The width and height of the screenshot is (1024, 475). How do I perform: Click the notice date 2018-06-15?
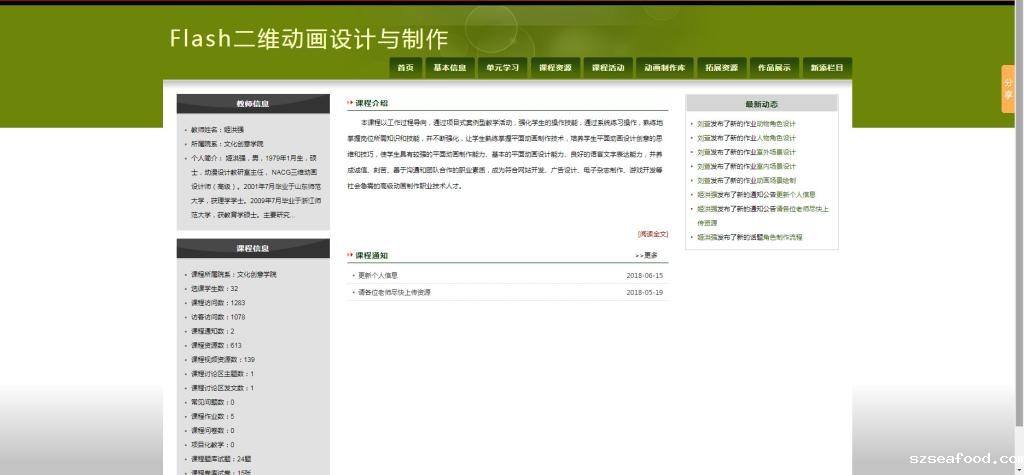(x=645, y=276)
